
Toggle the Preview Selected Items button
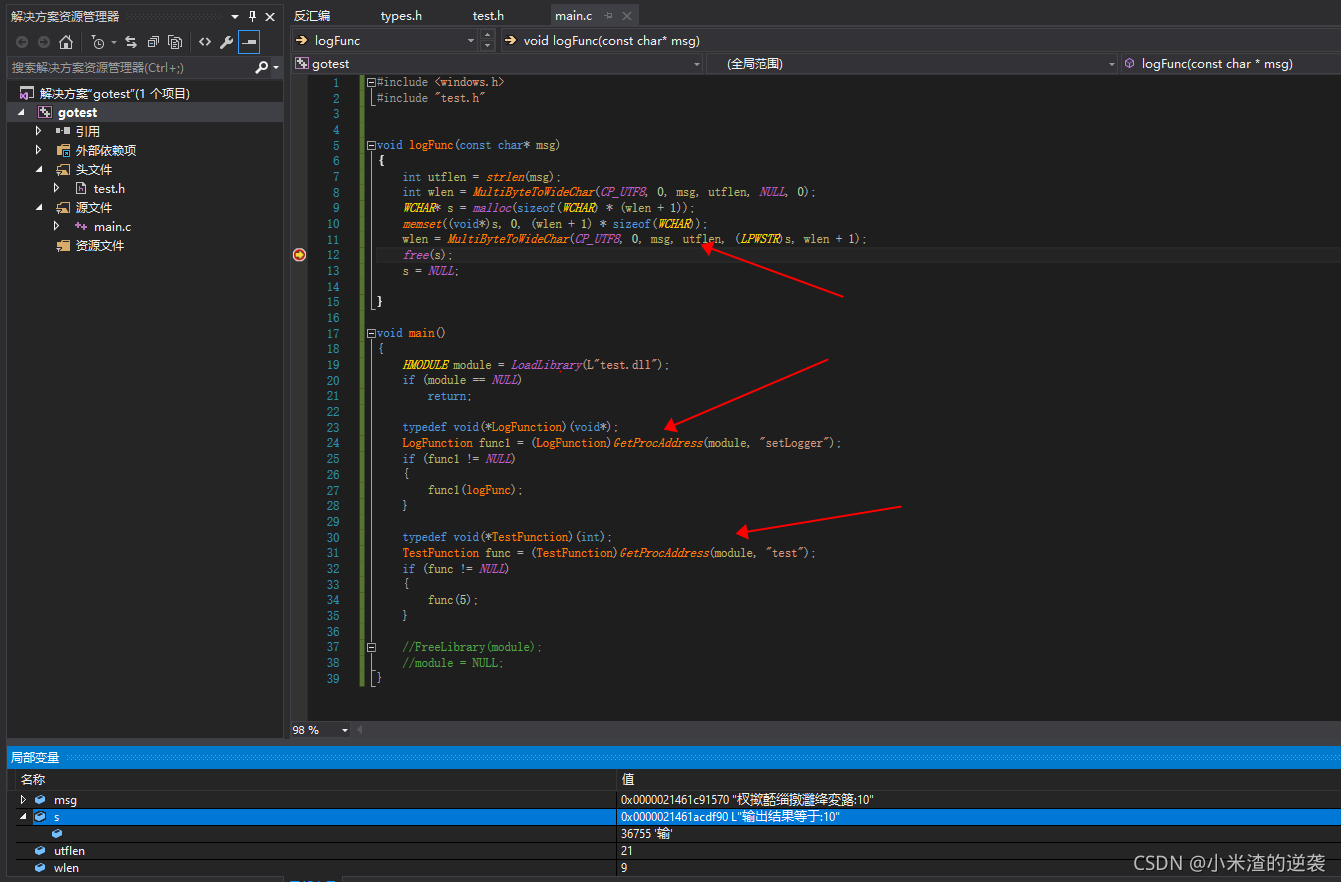click(249, 42)
